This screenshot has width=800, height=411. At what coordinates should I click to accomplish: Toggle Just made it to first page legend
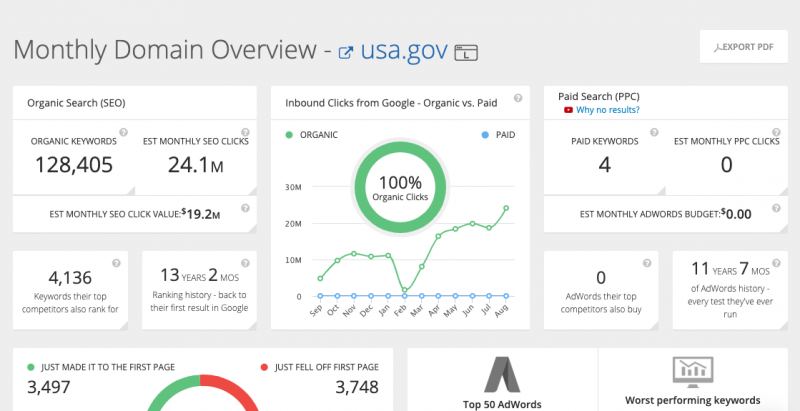point(101,367)
